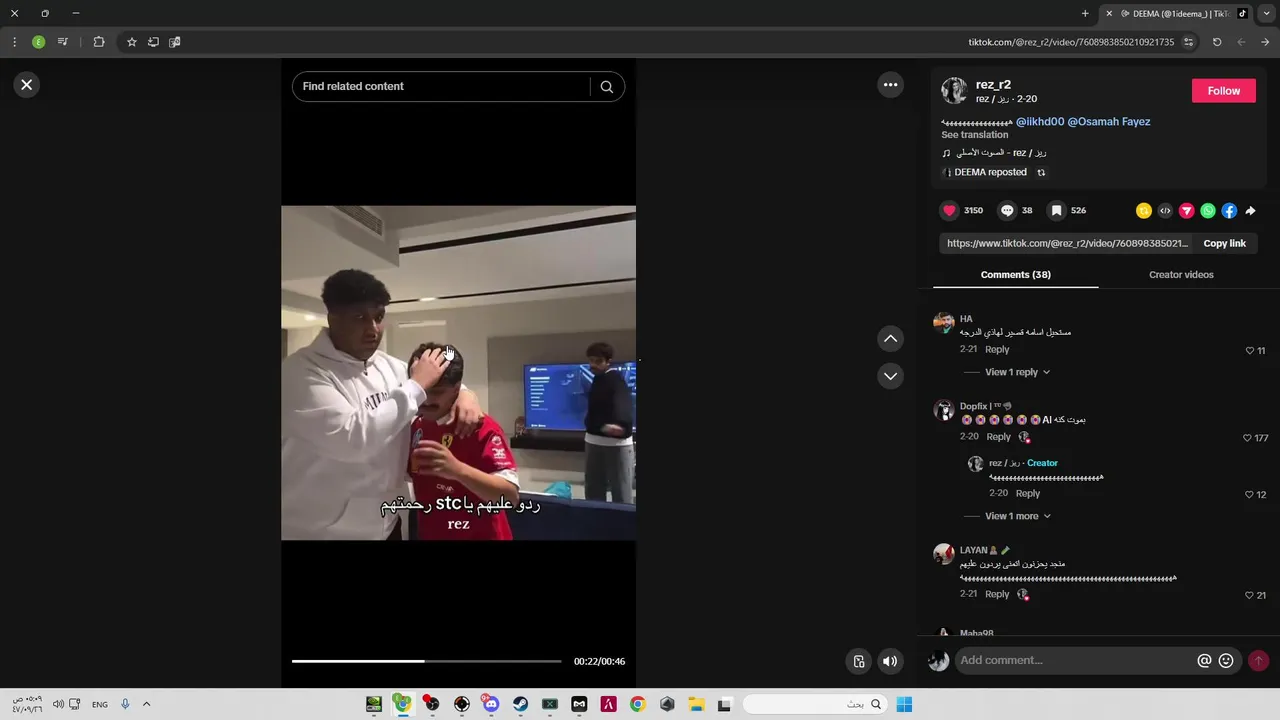Click the rez_r2 username heading
1280x720 pixels.
click(993, 85)
